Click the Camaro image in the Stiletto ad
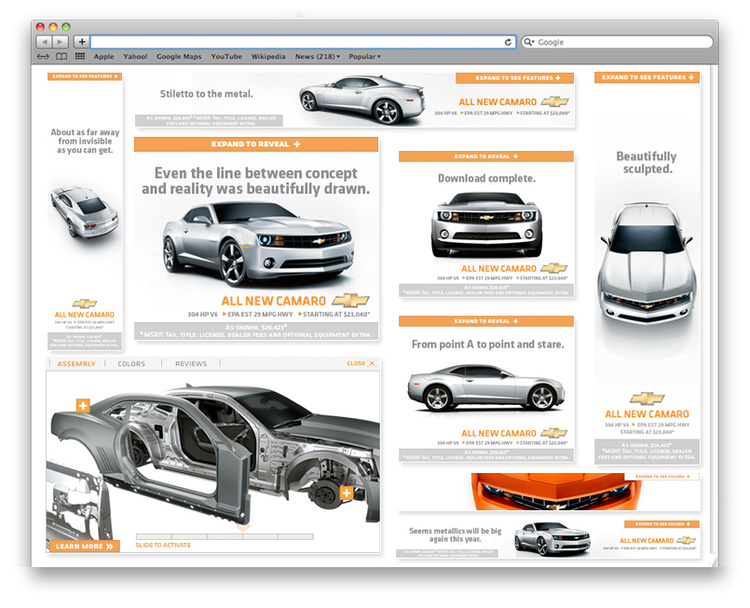The width and height of the screenshot is (750, 608). click(362, 99)
